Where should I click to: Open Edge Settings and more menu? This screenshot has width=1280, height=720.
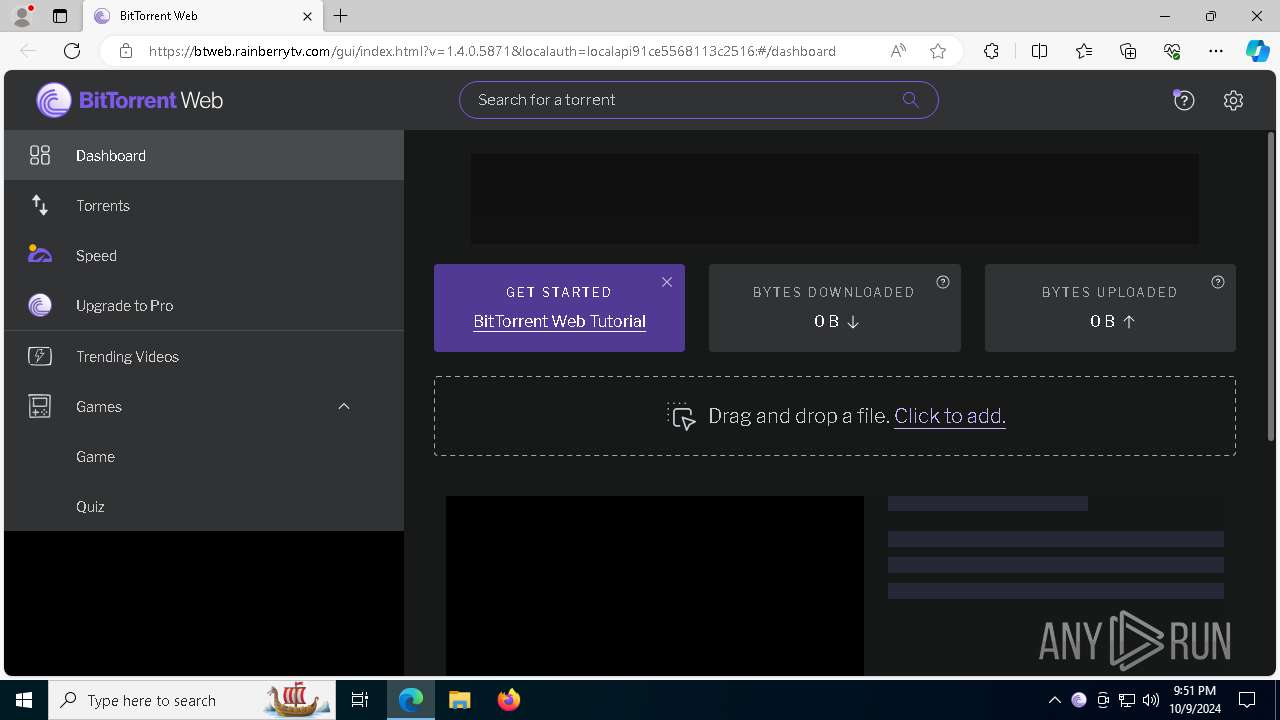[1216, 51]
